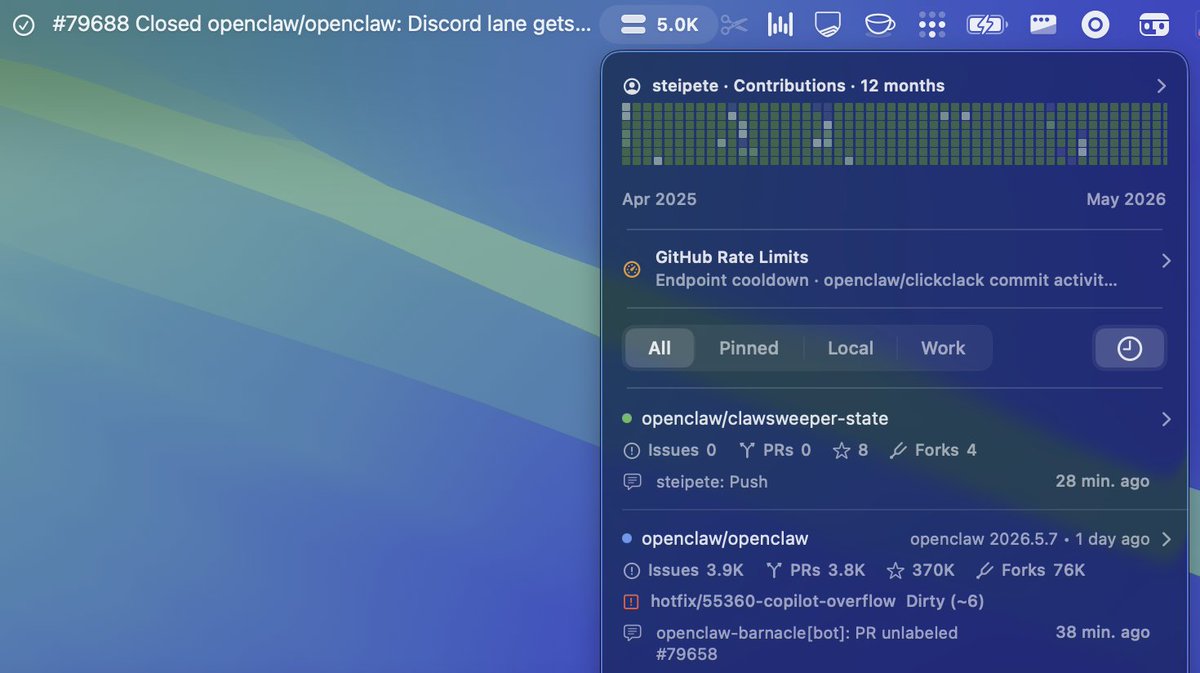This screenshot has width=1200, height=673.
Task: Click openclaw/openclaw Issues 3.9K indicator
Action: 684,570
